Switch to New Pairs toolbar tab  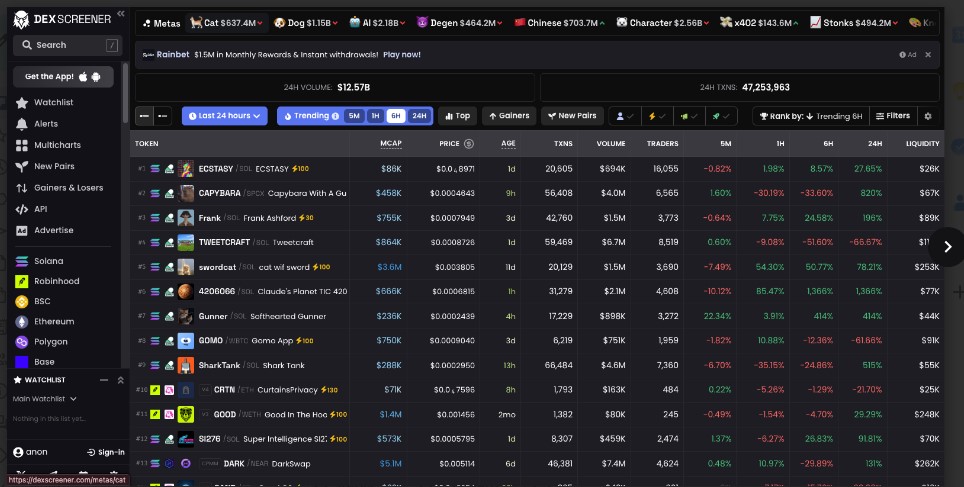pos(572,116)
